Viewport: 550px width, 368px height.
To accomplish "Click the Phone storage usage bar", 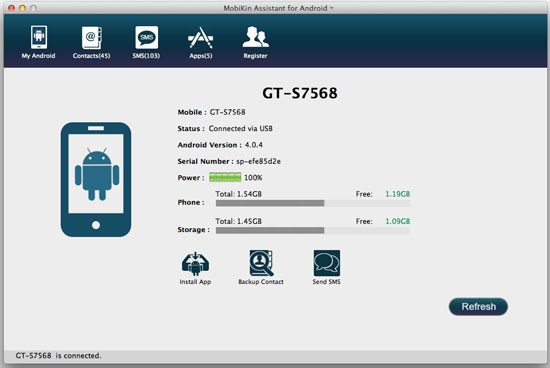I will coord(313,203).
